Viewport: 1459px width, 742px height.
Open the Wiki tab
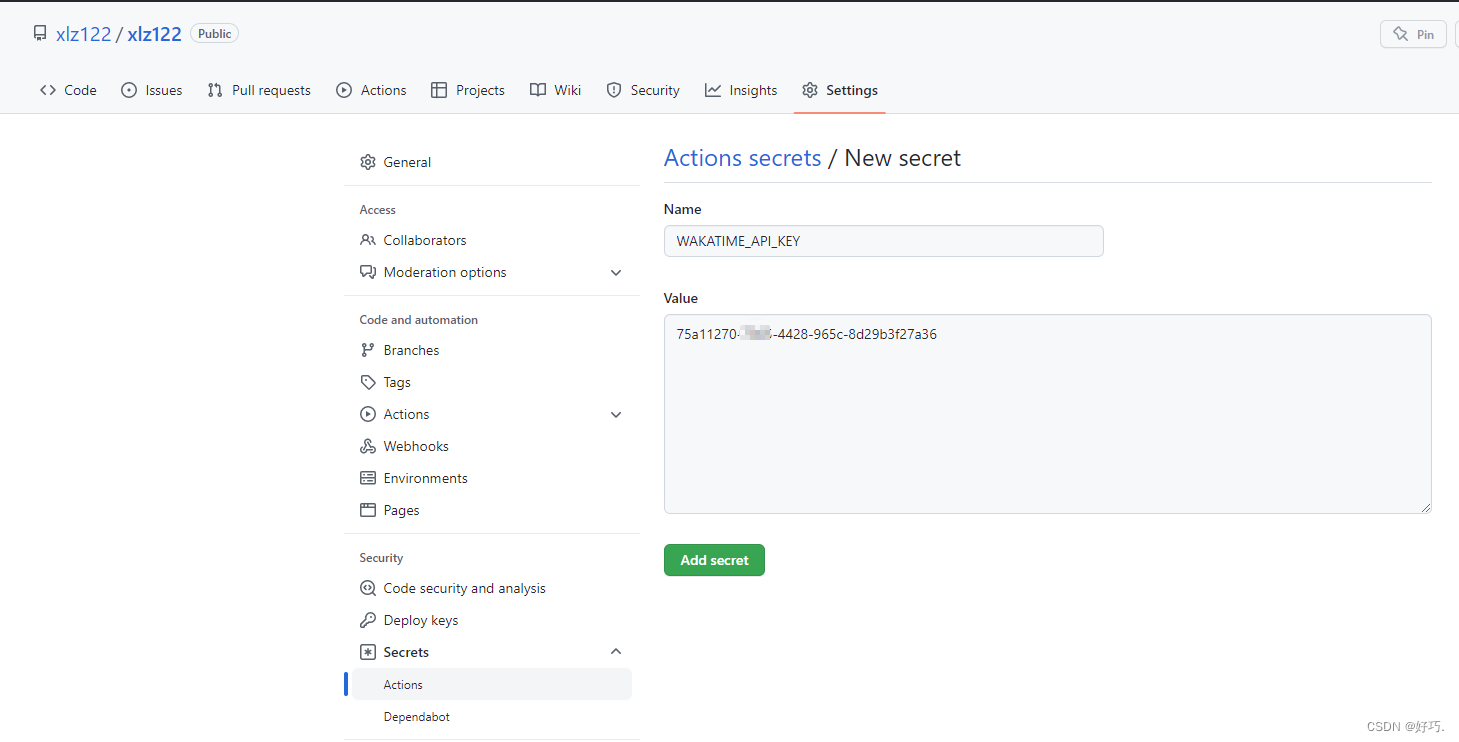tap(555, 90)
